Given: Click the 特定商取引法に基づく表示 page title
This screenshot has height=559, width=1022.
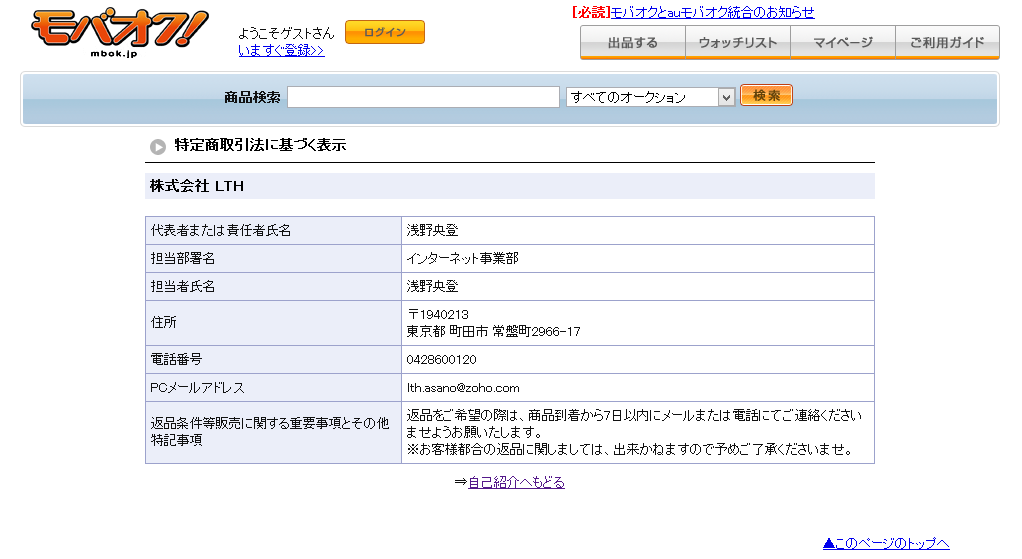Looking at the screenshot, I should tap(260, 145).
